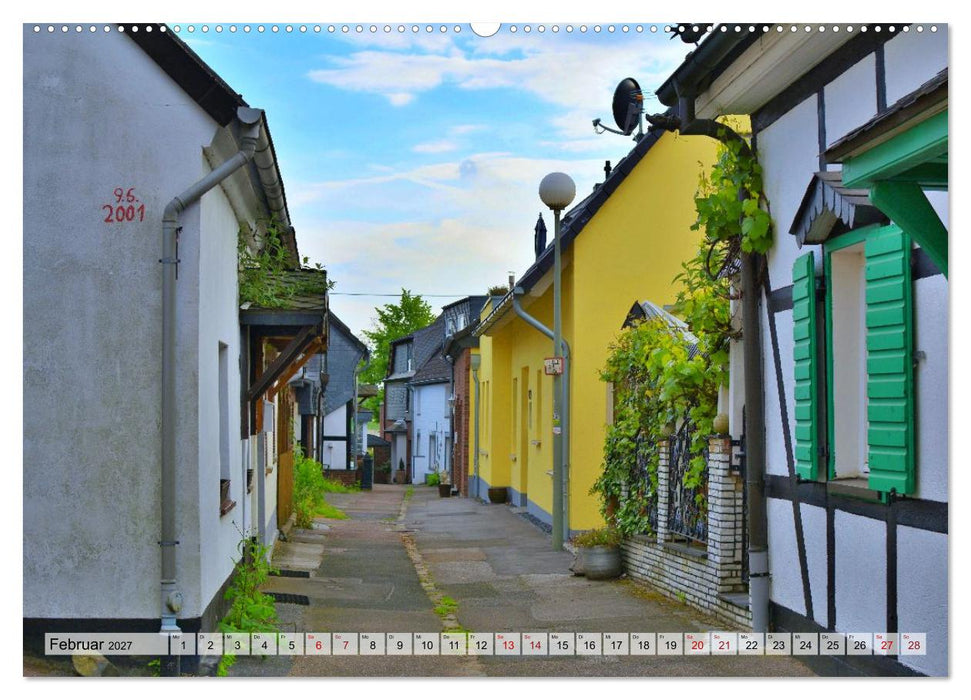The width and height of the screenshot is (971, 700).
Task: Choose day 10 in the calendar row
Action: pos(427,644)
